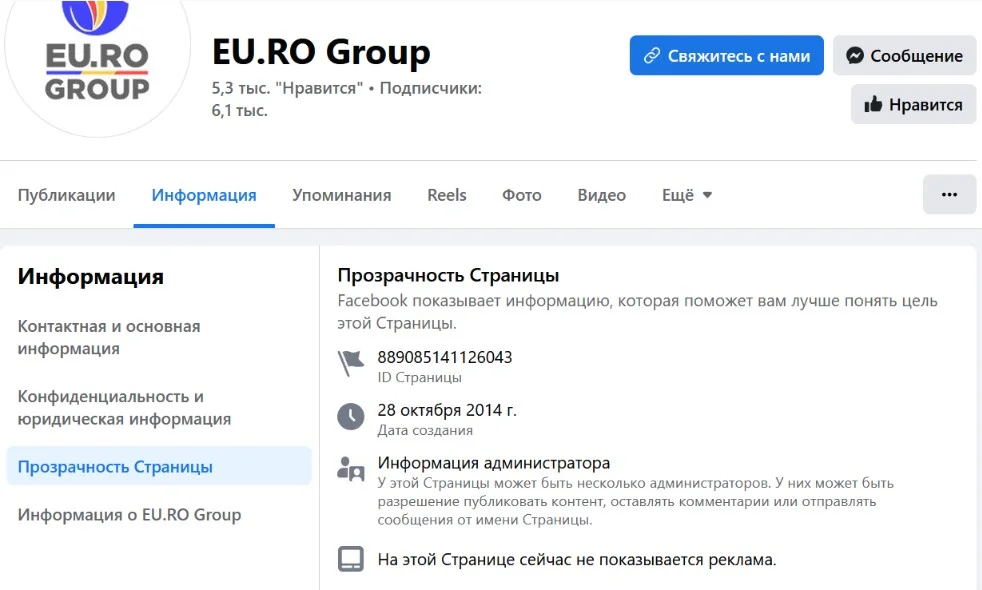The height and width of the screenshot is (590, 982).
Task: Select the 'Информация' tab
Action: [204, 195]
